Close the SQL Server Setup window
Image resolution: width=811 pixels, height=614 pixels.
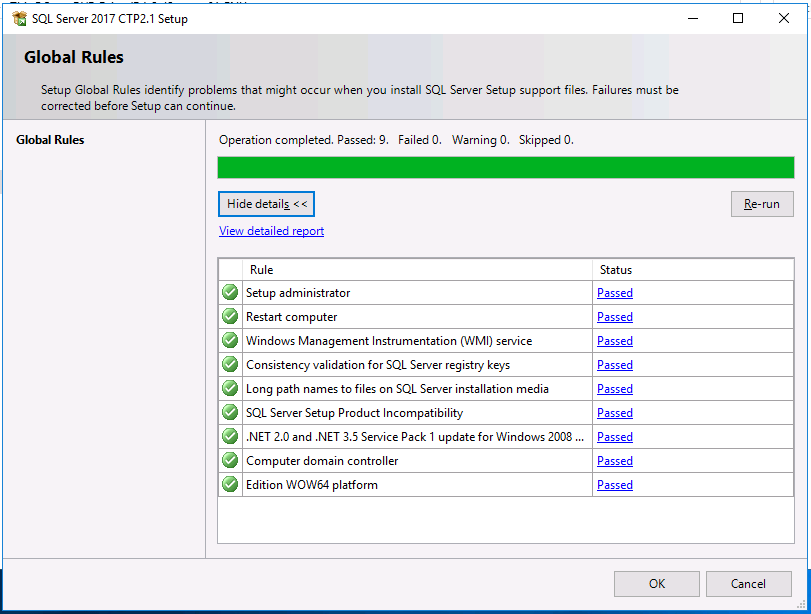click(x=784, y=18)
